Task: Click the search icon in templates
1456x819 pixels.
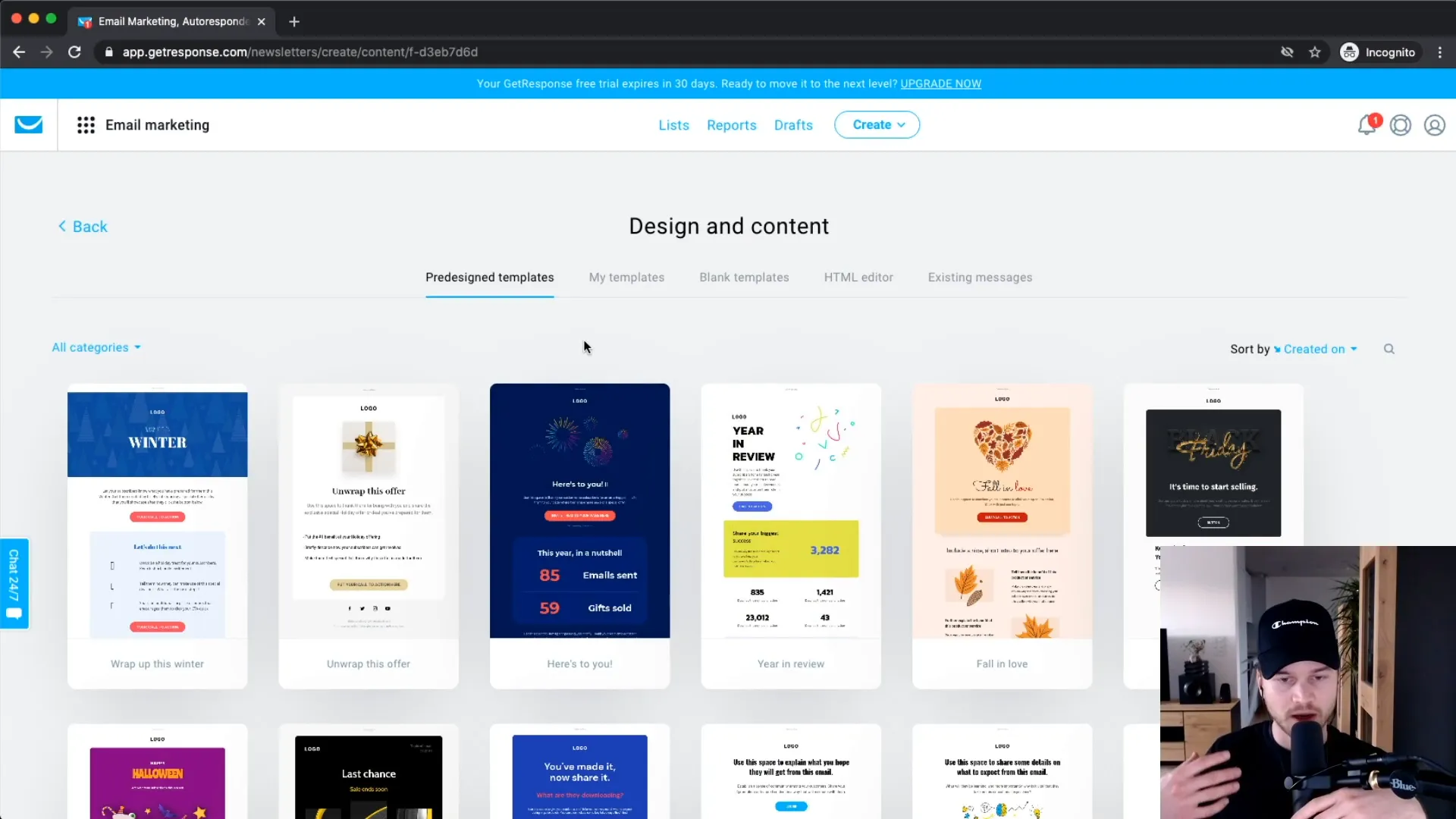Action: 1389,348
